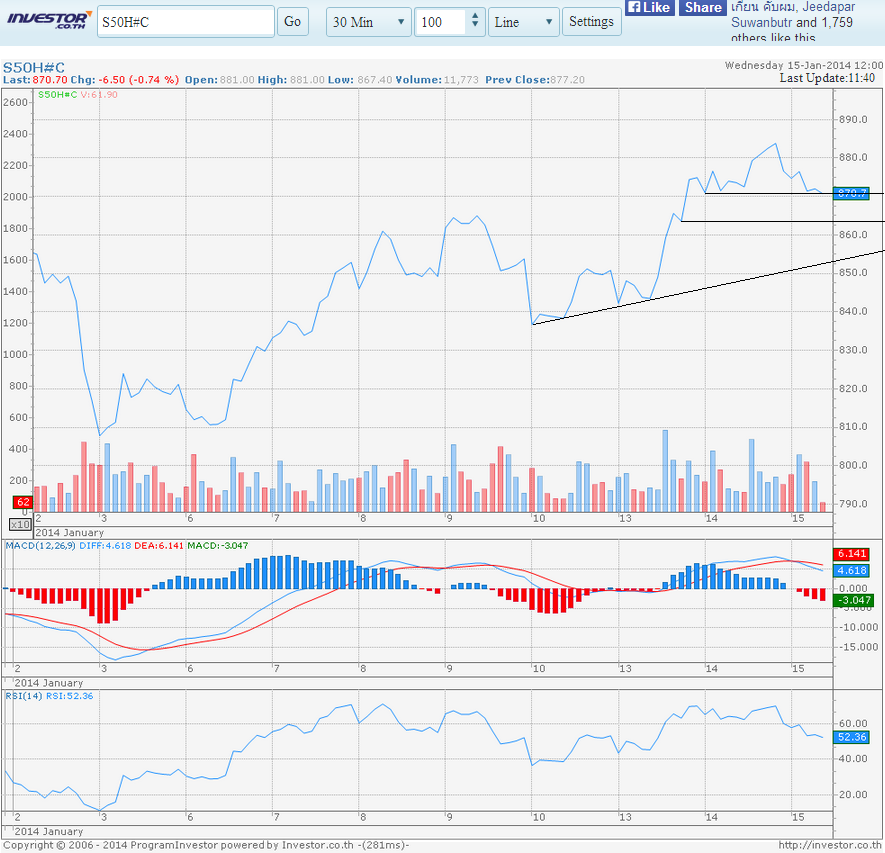This screenshot has height=853, width=885.
Task: Increase bar count with up stepper arrow
Action: (x=475, y=16)
